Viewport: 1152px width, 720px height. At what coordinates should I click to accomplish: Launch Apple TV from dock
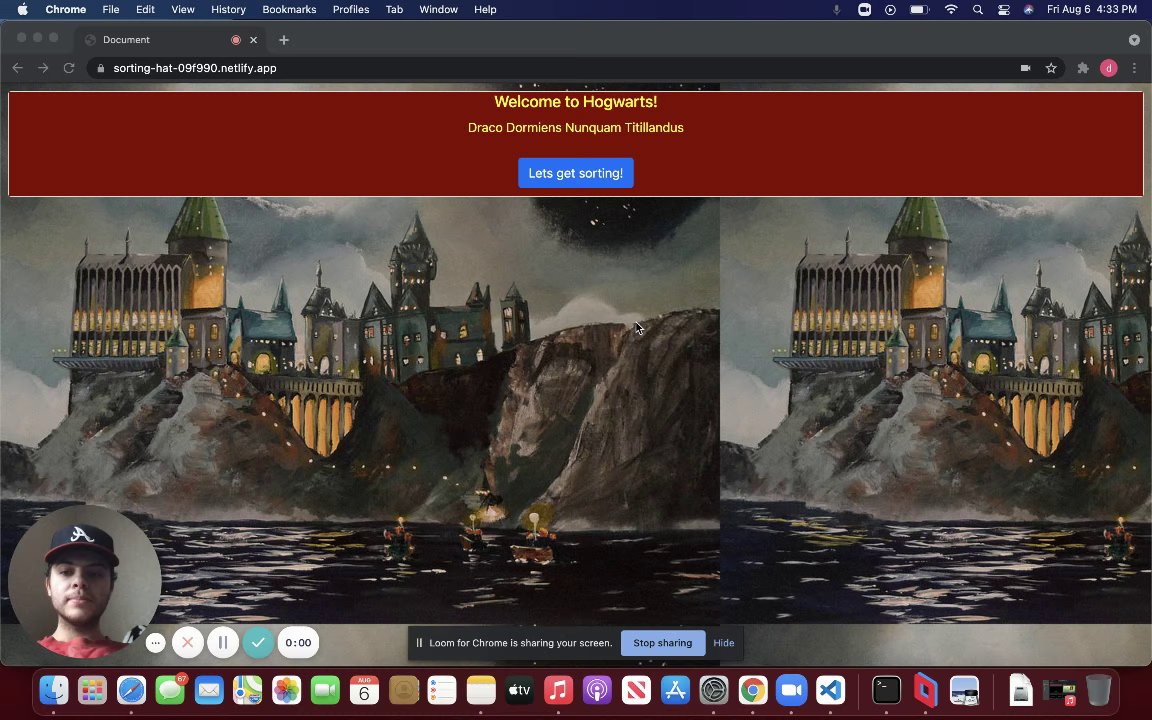(x=519, y=691)
